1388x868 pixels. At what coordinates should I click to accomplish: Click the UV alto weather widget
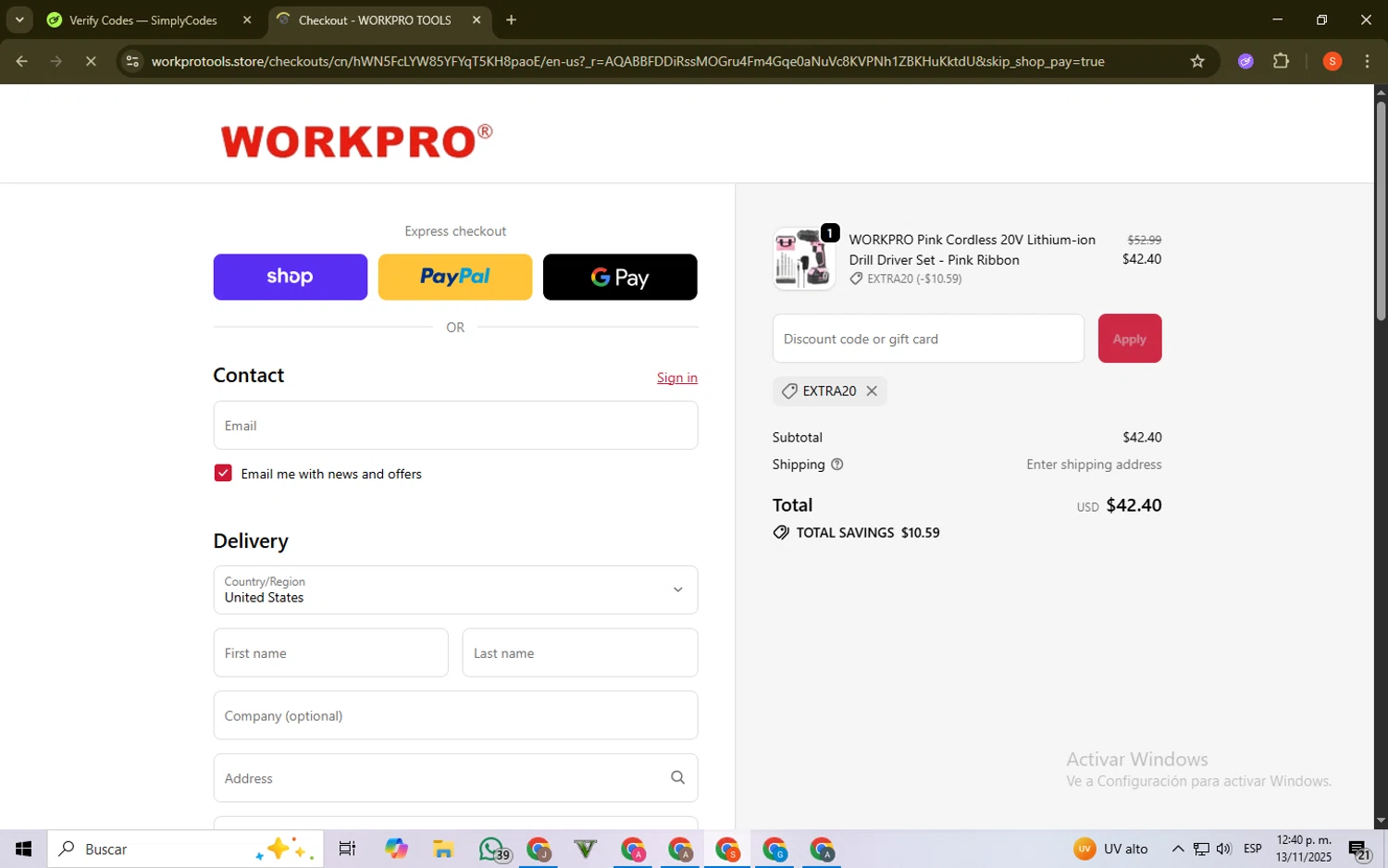pos(1110,849)
